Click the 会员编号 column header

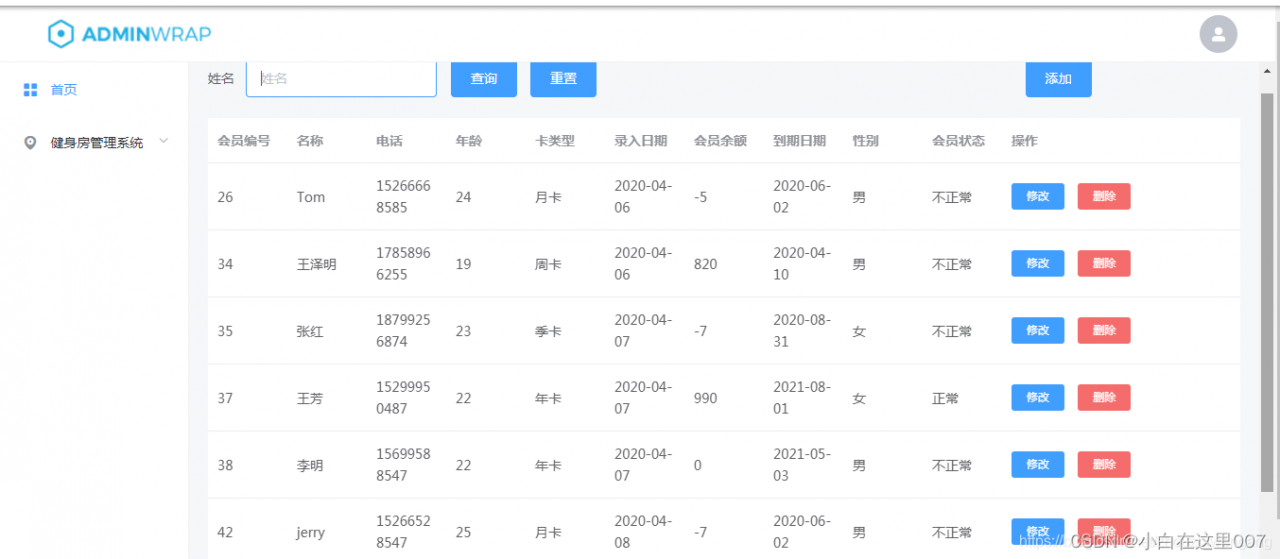point(244,141)
